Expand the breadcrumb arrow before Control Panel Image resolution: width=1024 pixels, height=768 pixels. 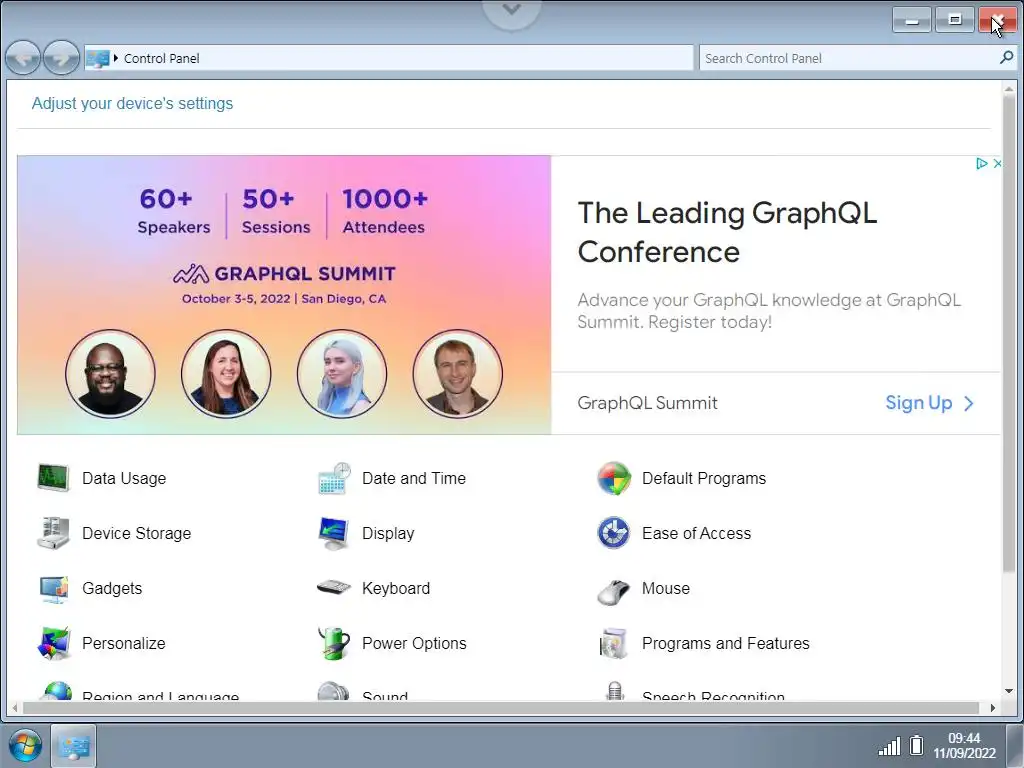(x=116, y=58)
